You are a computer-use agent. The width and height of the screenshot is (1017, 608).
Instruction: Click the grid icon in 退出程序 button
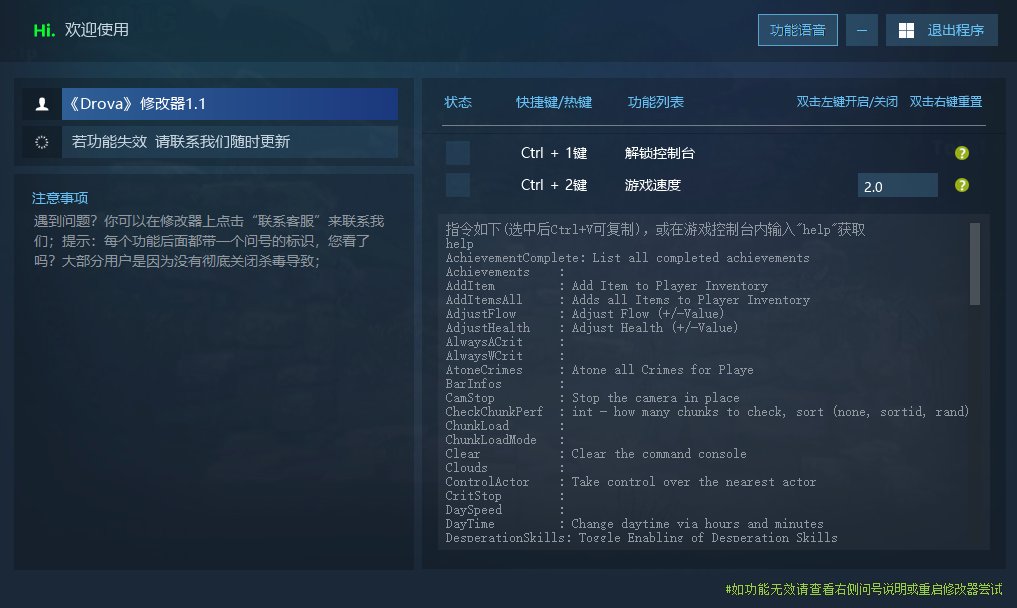[906, 30]
